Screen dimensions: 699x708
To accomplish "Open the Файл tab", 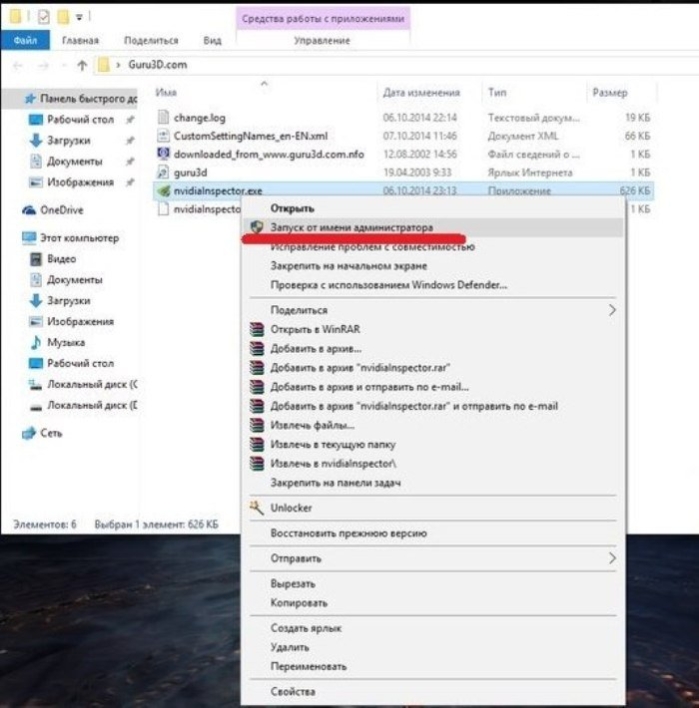I will pyautogui.click(x=25, y=40).
